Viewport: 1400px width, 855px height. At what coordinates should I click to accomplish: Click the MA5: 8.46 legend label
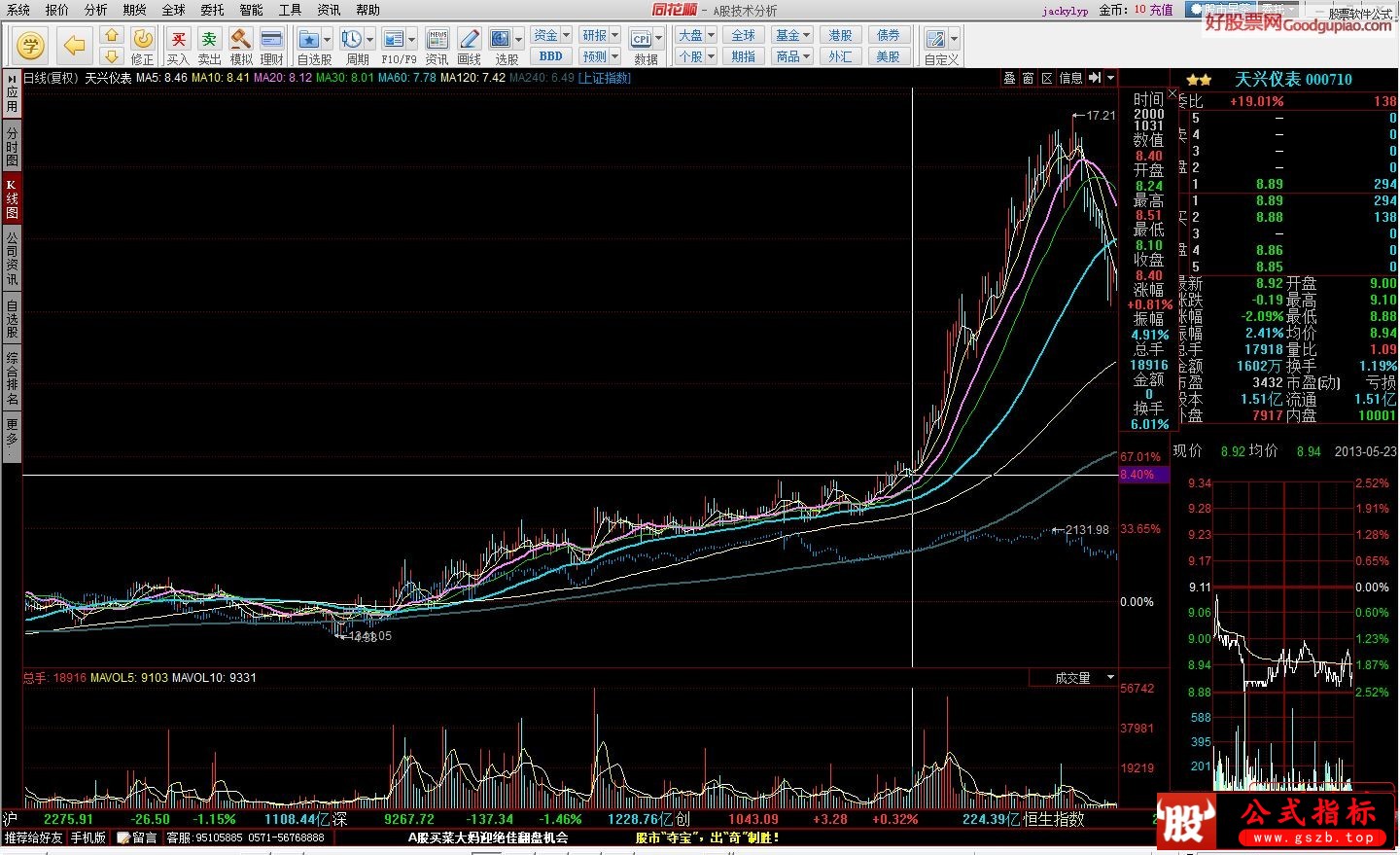161,78
